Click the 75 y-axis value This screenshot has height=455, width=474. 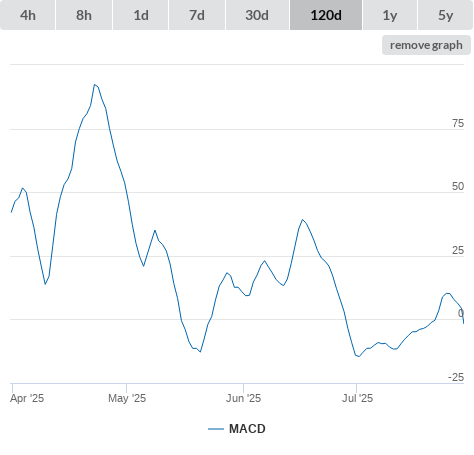pyautogui.click(x=458, y=123)
